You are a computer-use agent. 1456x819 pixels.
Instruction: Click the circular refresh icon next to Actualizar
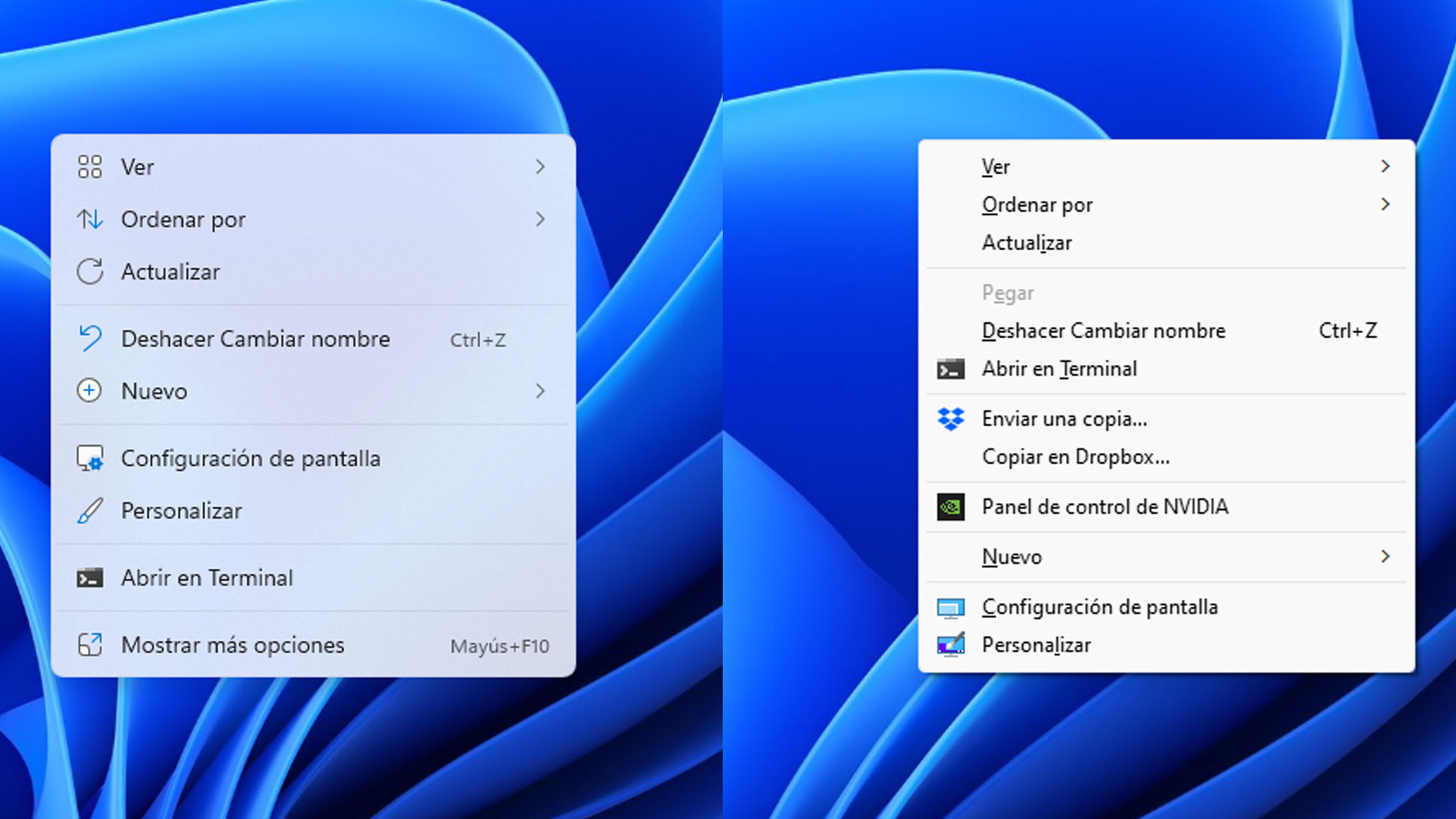(x=90, y=271)
